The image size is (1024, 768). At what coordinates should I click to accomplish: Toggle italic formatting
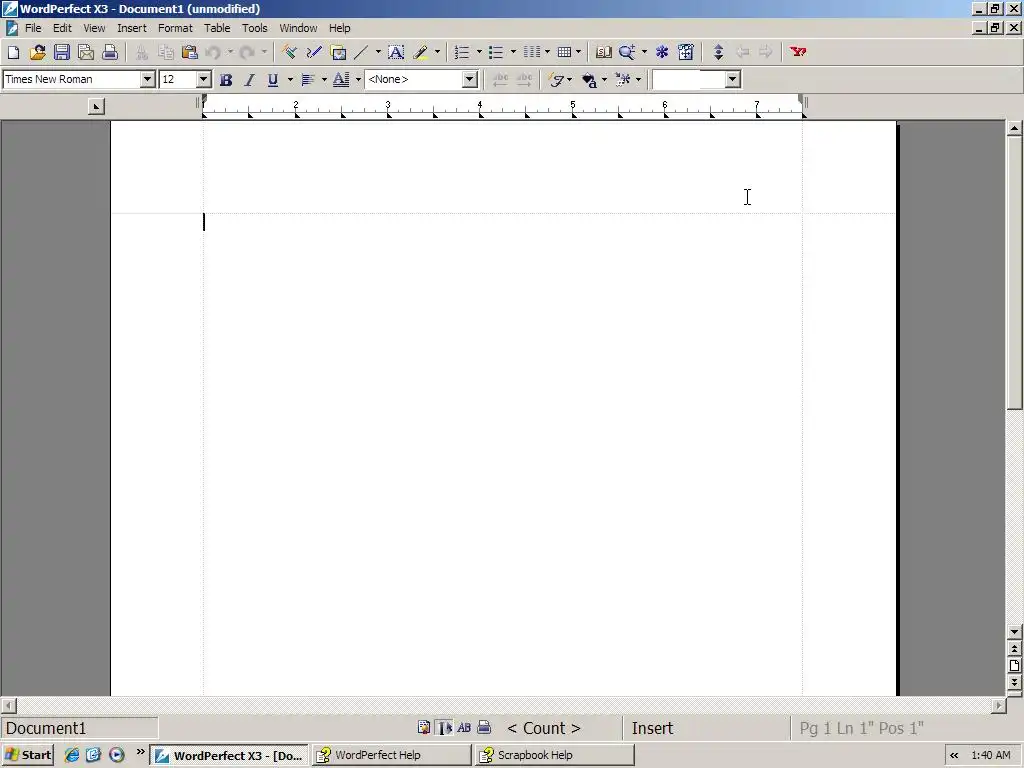(249, 80)
